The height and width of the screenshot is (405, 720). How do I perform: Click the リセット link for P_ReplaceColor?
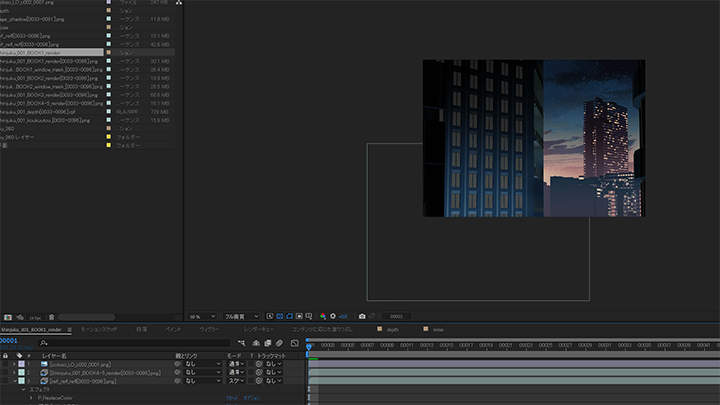coord(231,397)
